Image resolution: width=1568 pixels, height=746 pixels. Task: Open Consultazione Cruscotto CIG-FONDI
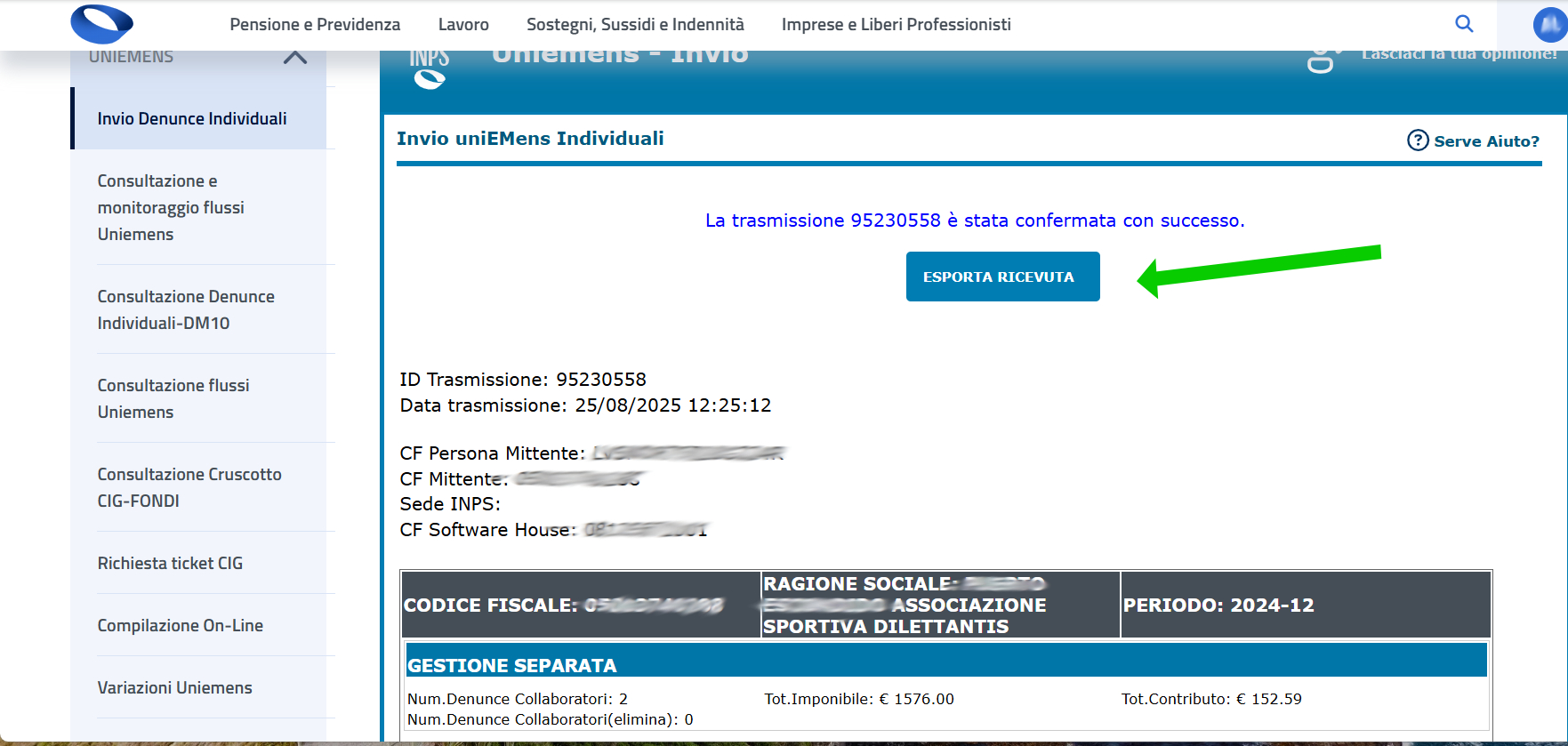tap(189, 487)
